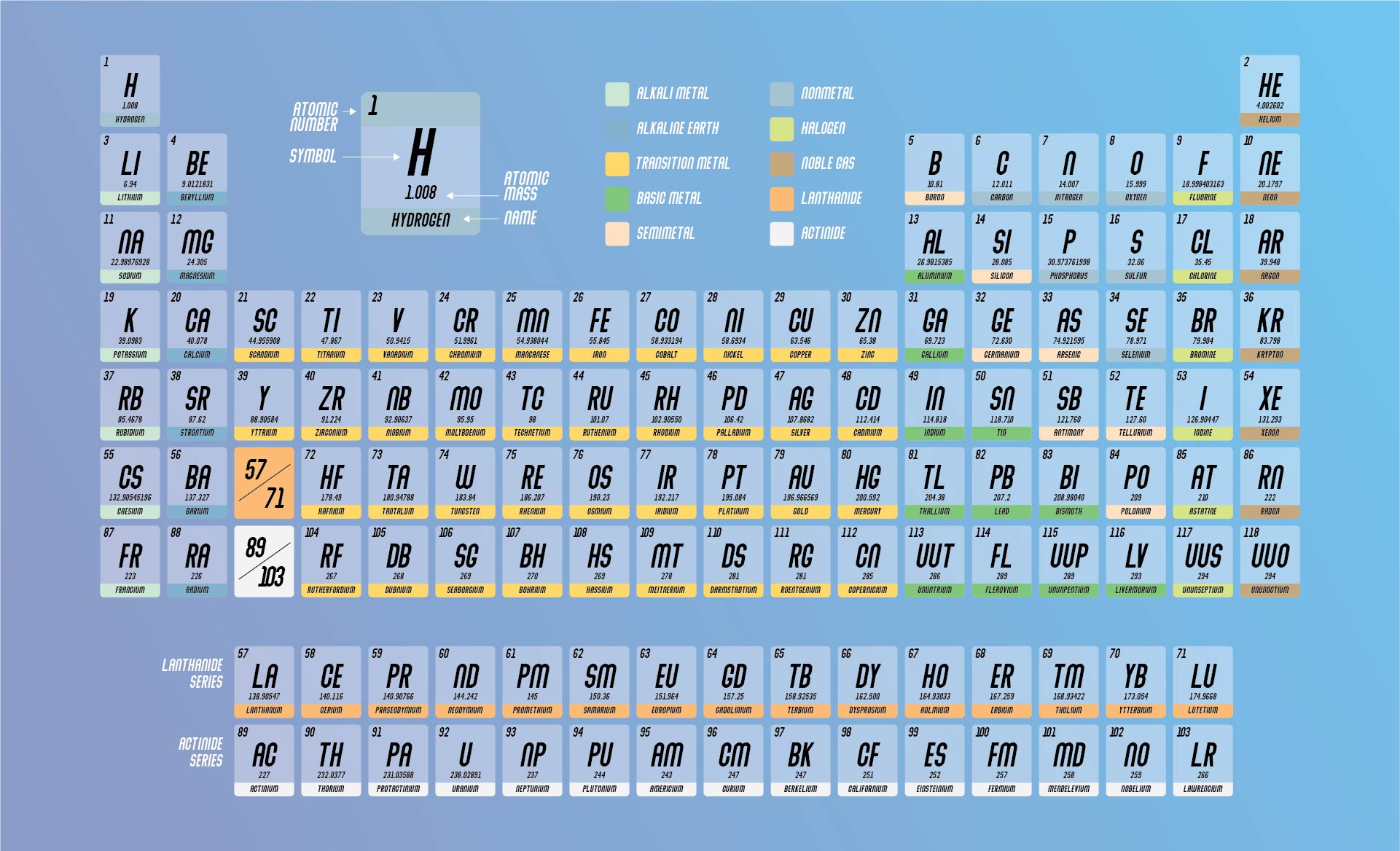
Task: Click the Zinc (Zn) element tile
Action: pyautogui.click(x=868, y=326)
